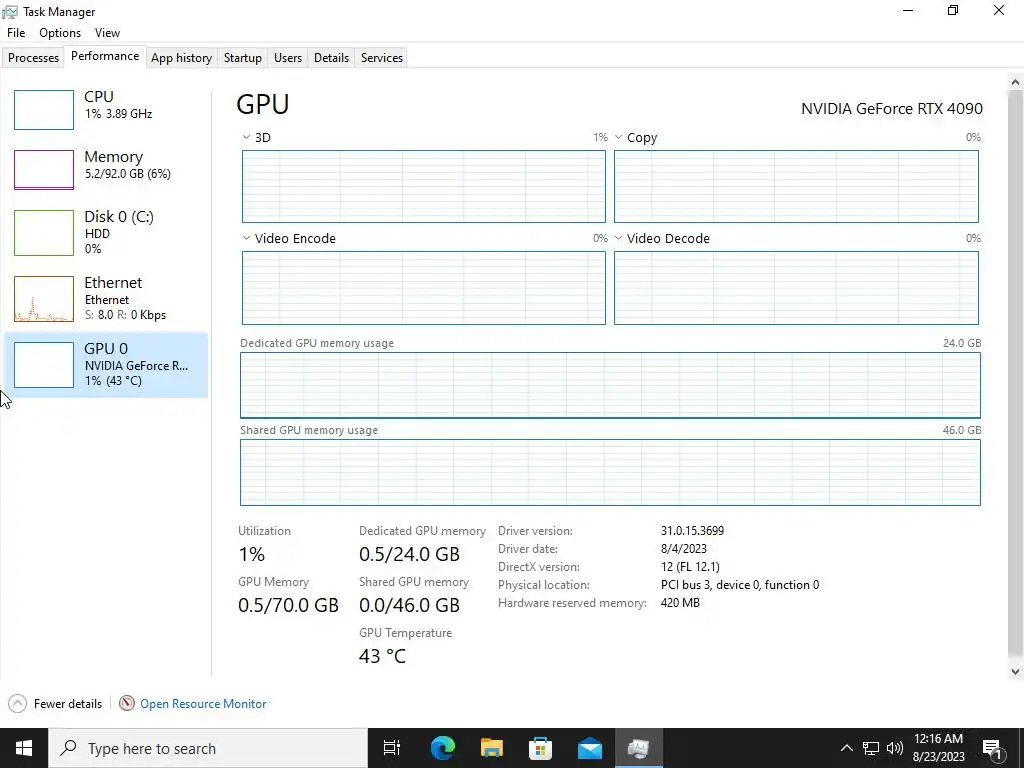Click the scrollbar down arrow

click(1015, 671)
